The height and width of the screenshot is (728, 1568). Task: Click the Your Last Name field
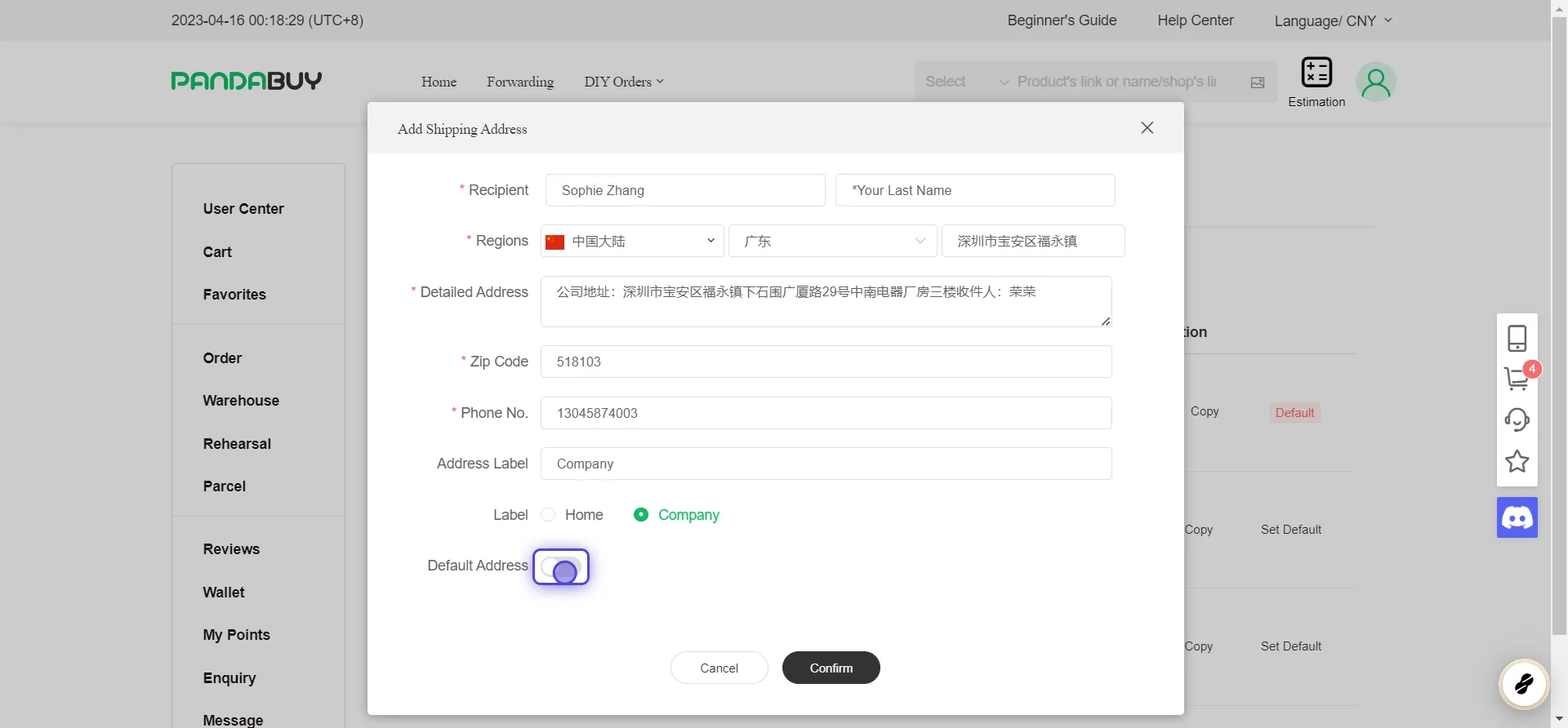click(975, 190)
